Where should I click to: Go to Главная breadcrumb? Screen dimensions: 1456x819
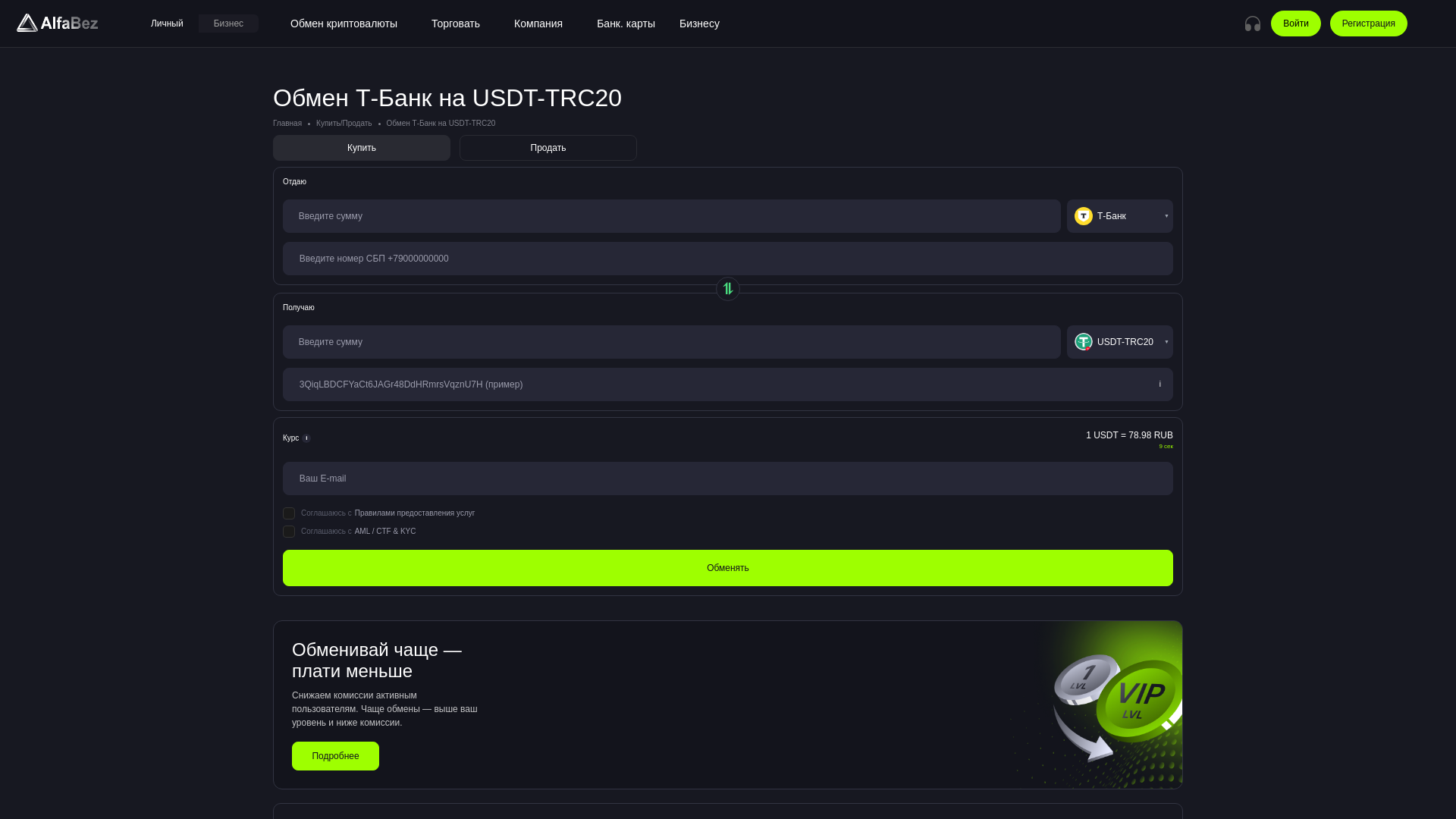287,124
